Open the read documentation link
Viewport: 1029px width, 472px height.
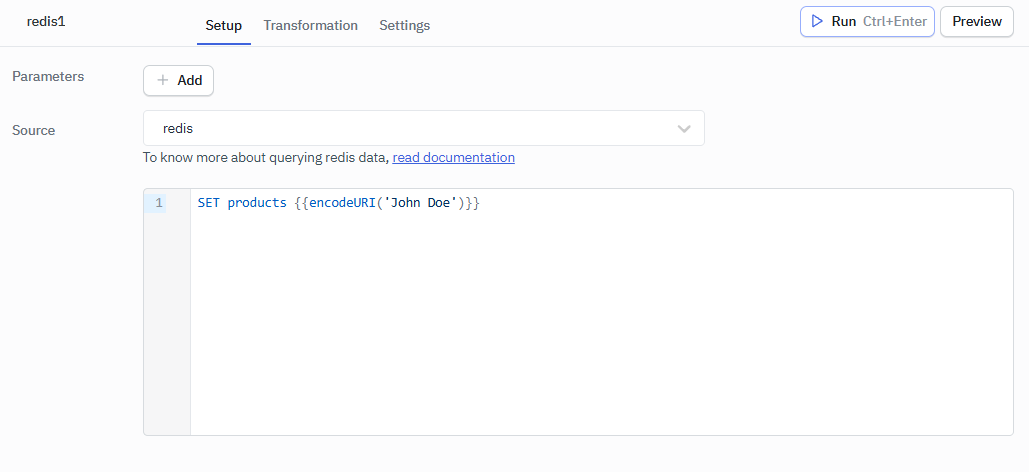(453, 157)
